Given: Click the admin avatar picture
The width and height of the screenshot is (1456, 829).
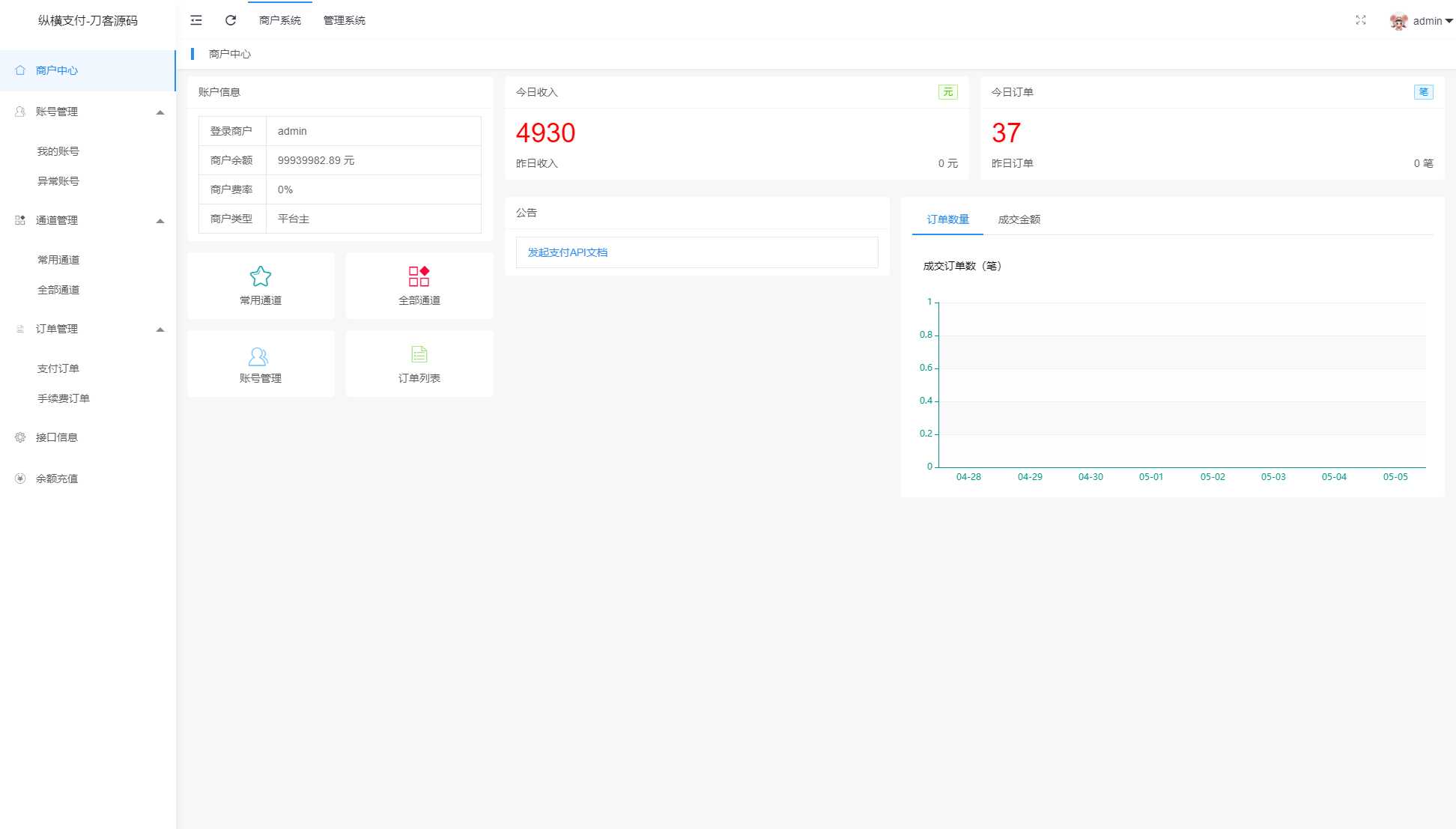Looking at the screenshot, I should click(x=1398, y=22).
